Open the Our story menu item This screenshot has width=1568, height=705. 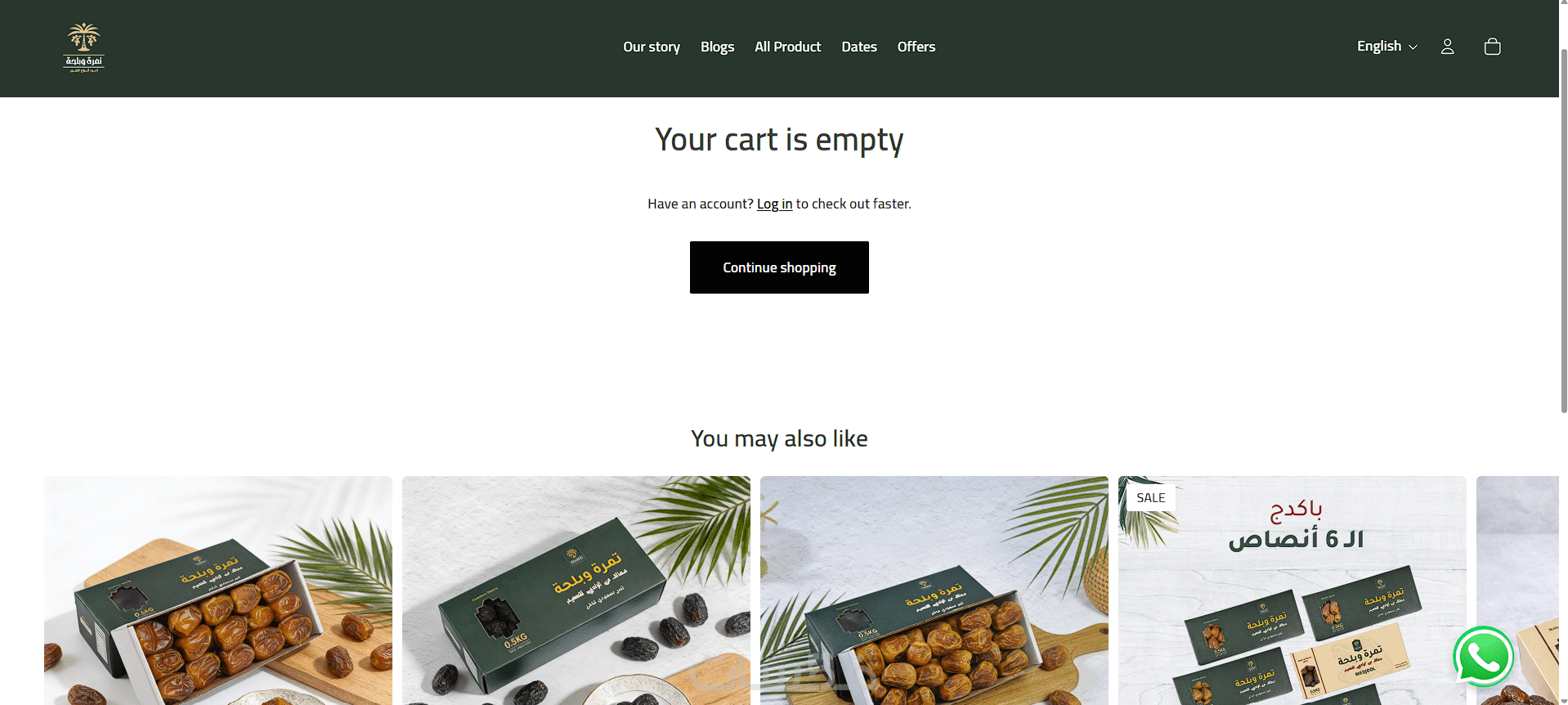[x=652, y=47]
